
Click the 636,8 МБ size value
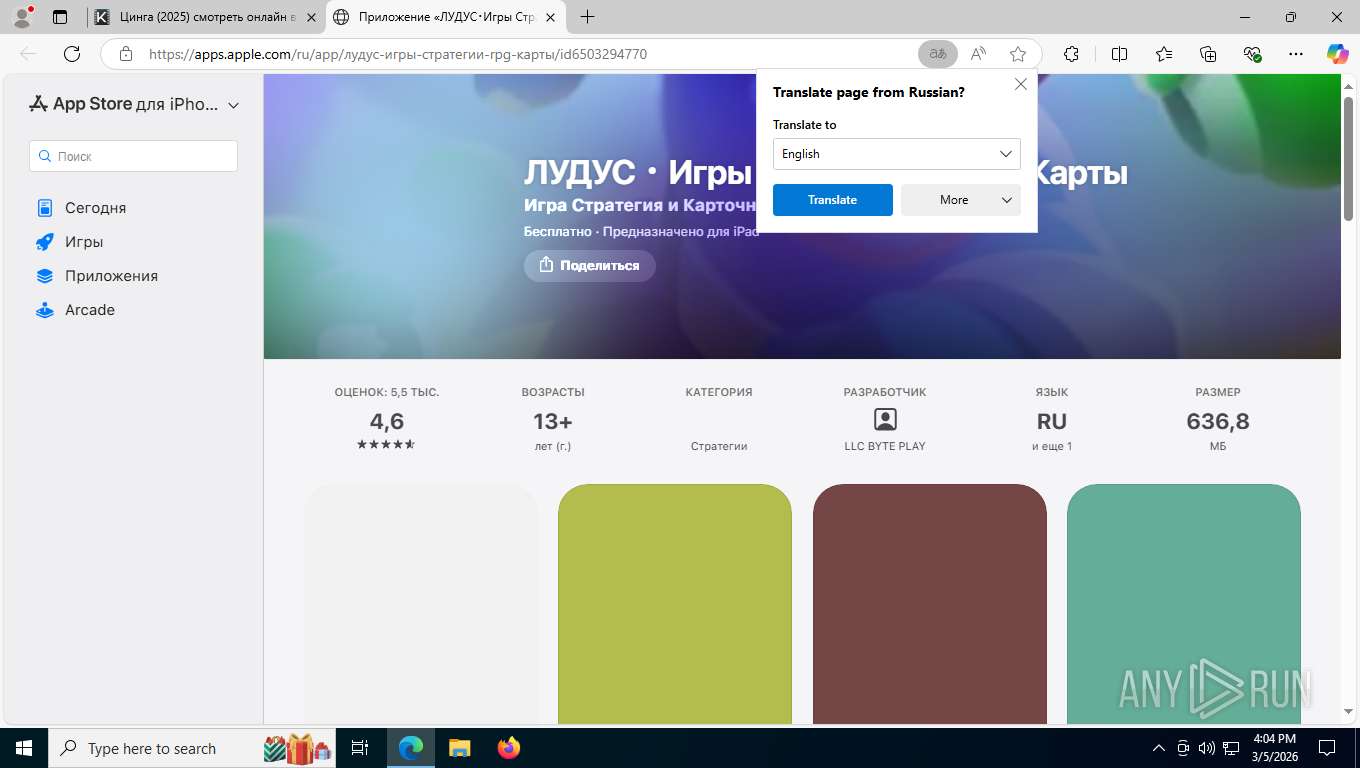point(1218,421)
